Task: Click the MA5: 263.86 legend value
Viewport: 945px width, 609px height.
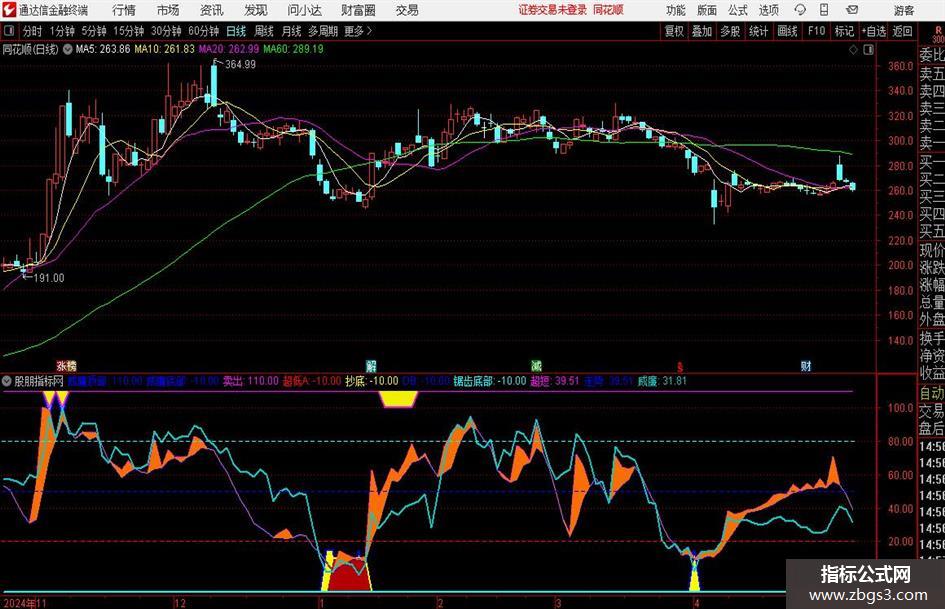Action: 103,49
